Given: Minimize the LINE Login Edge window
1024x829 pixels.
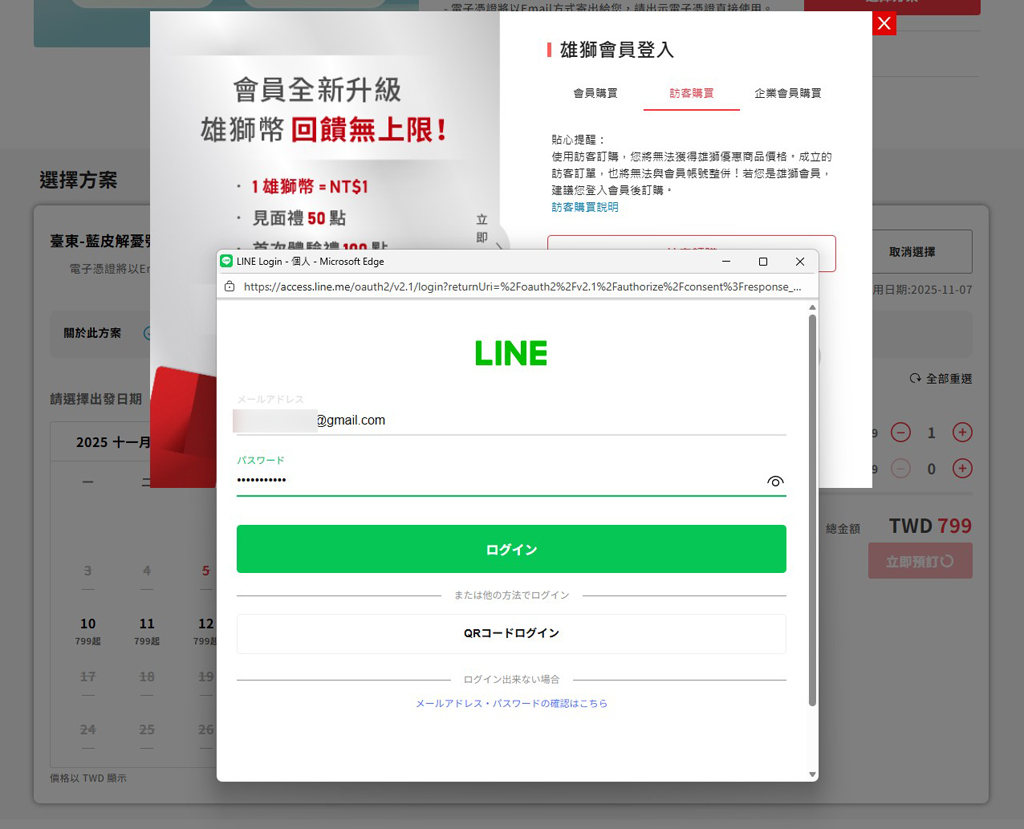Looking at the screenshot, I should 727,262.
